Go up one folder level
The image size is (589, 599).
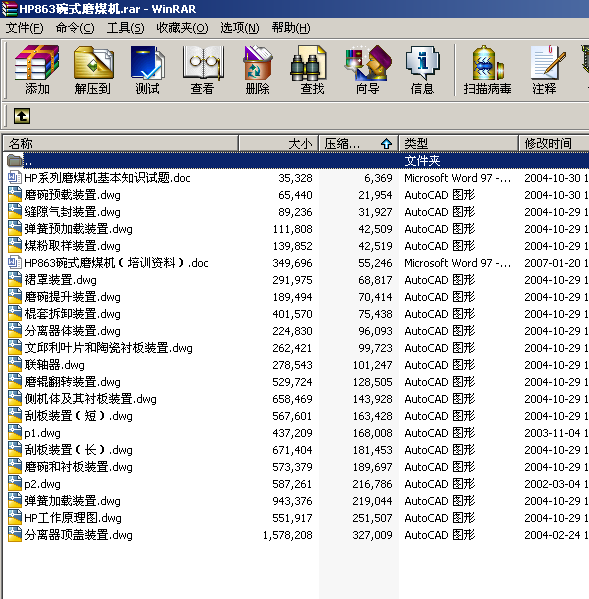coord(22,116)
